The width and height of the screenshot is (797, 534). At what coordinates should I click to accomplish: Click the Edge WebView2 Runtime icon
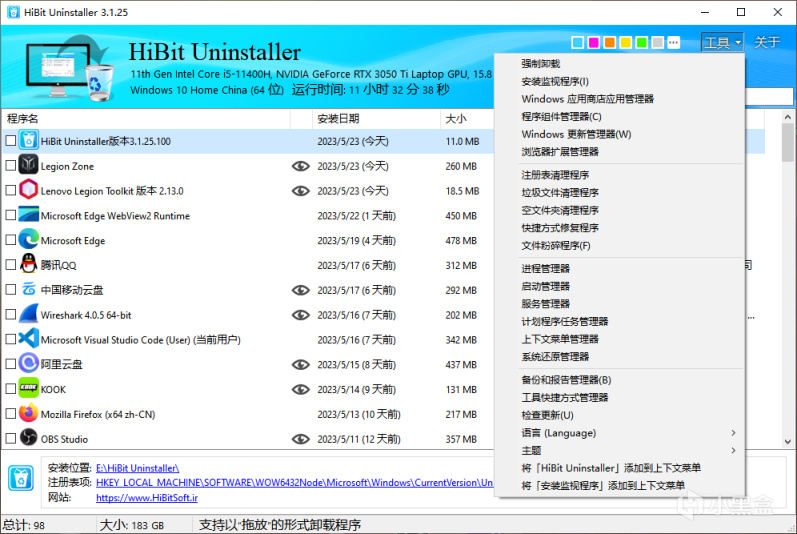click(x=28, y=215)
